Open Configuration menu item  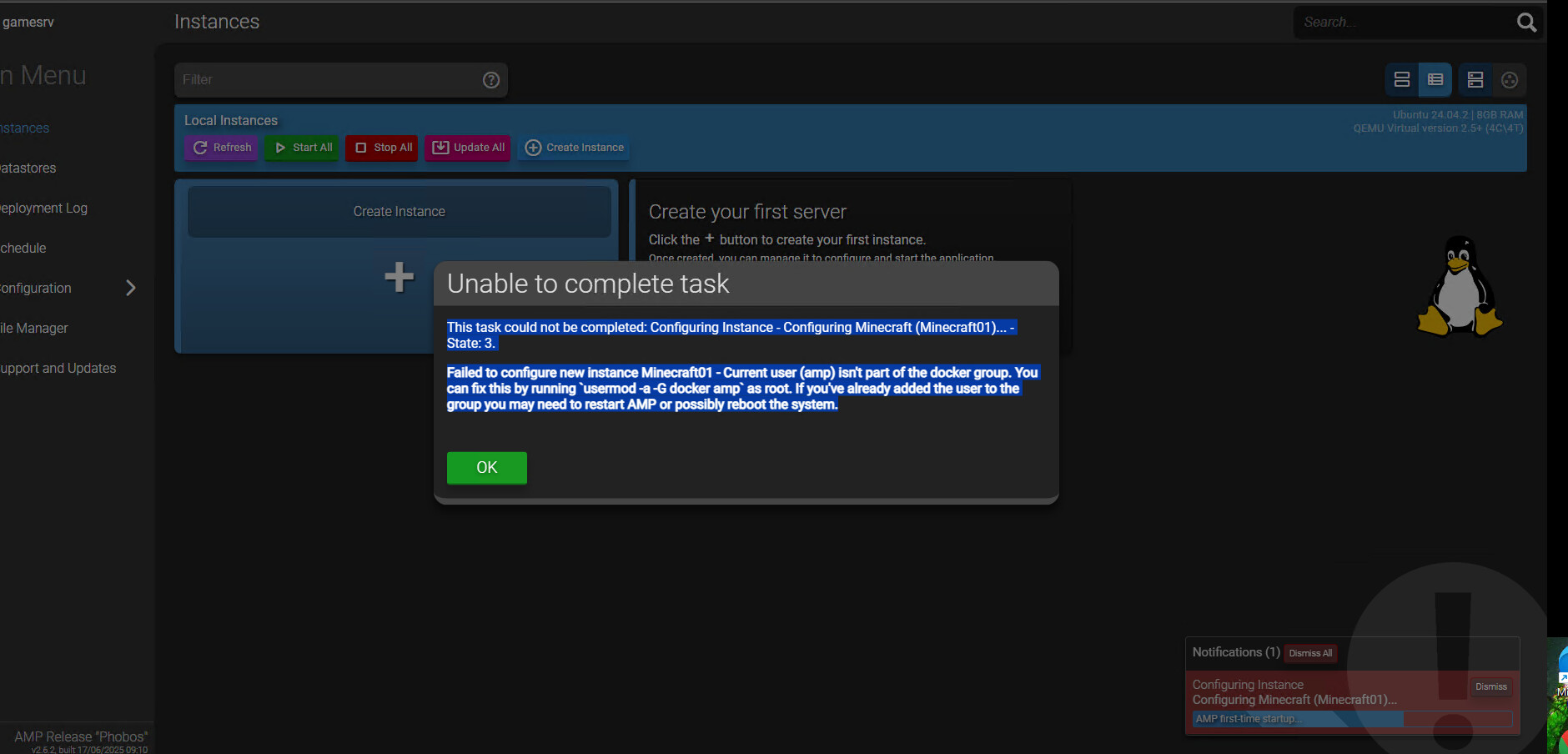pyautogui.click(x=36, y=289)
